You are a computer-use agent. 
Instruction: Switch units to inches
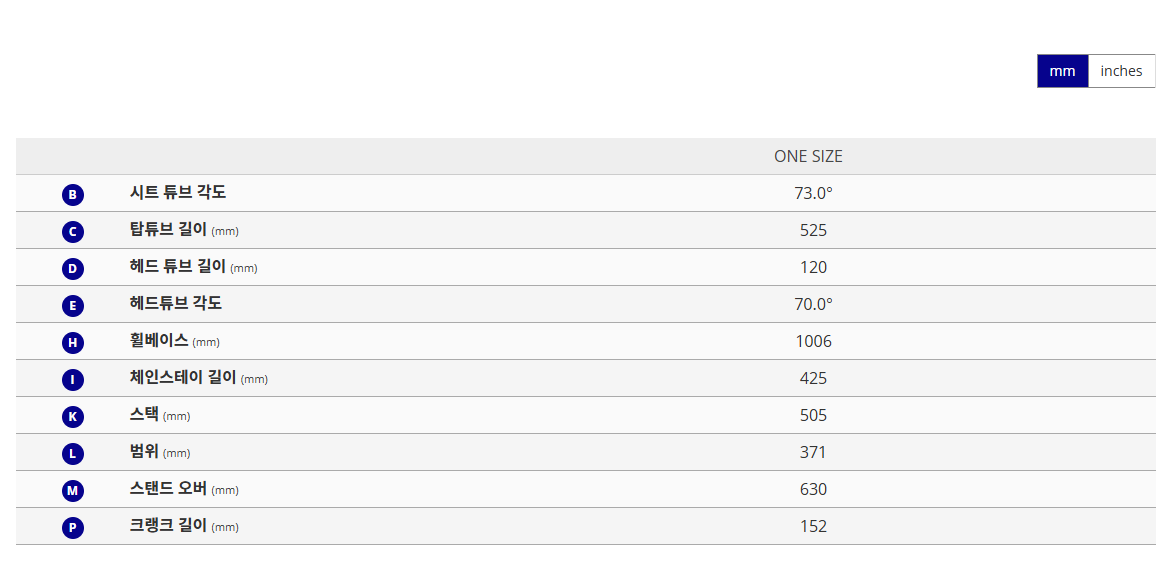tap(1121, 71)
